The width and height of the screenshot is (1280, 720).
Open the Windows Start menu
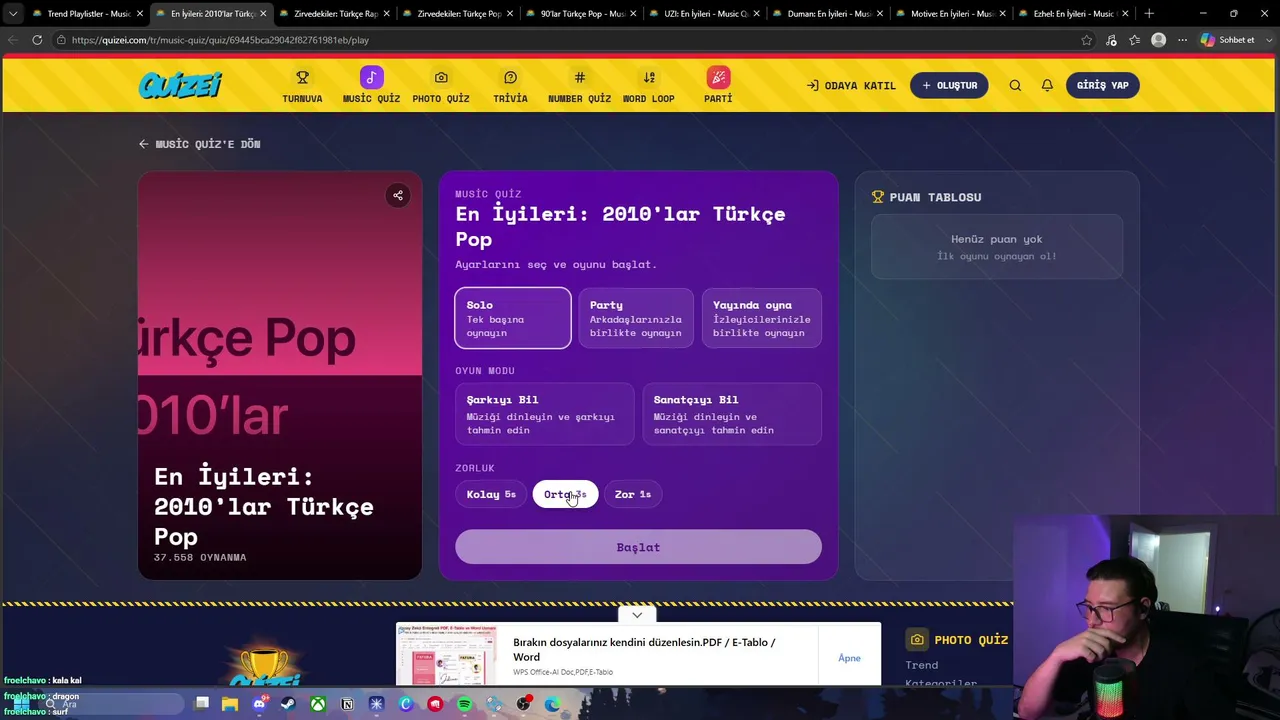pos(20,704)
